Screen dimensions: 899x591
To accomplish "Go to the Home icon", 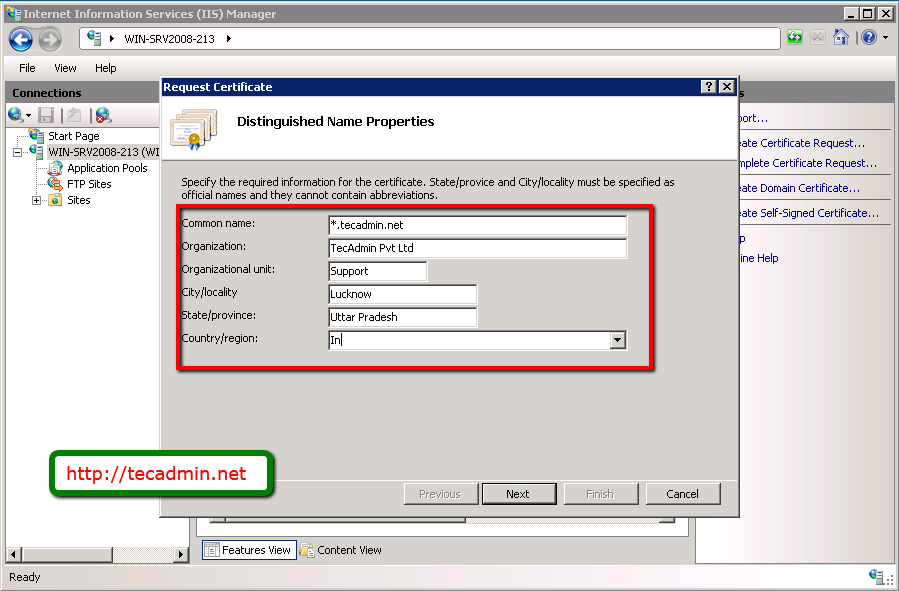I will pos(841,38).
